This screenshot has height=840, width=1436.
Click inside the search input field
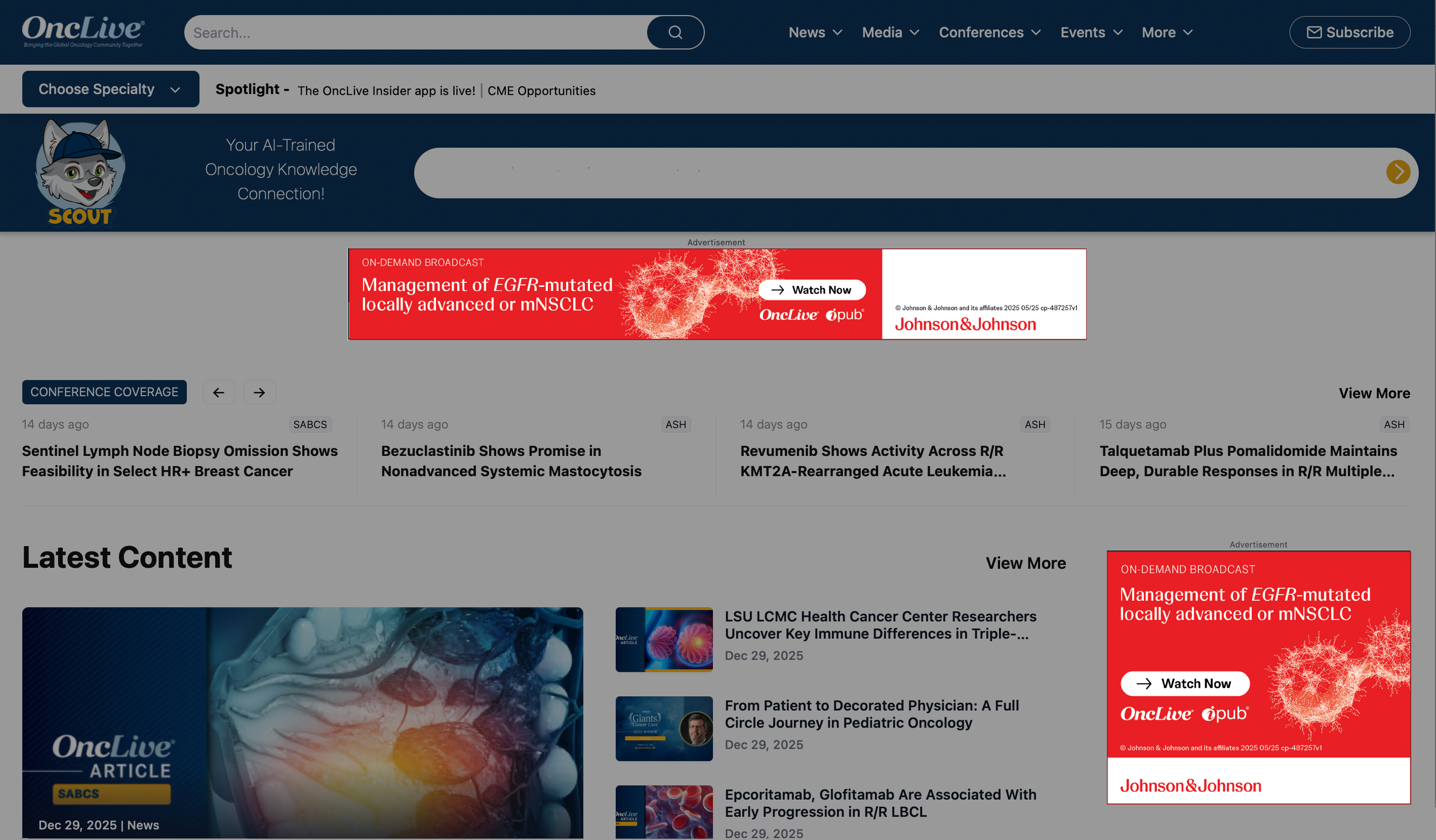click(402, 32)
